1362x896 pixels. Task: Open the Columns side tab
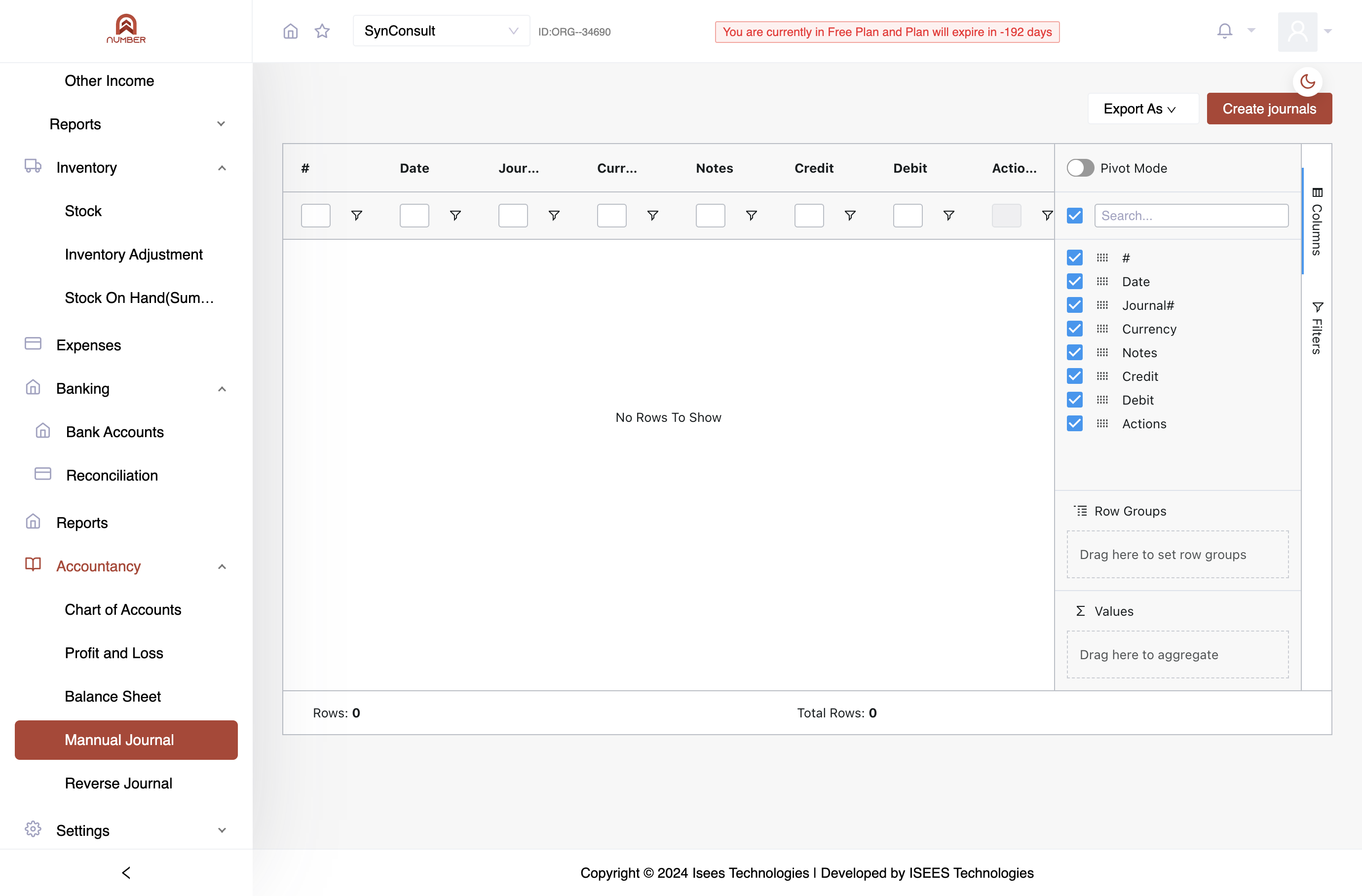click(x=1317, y=222)
